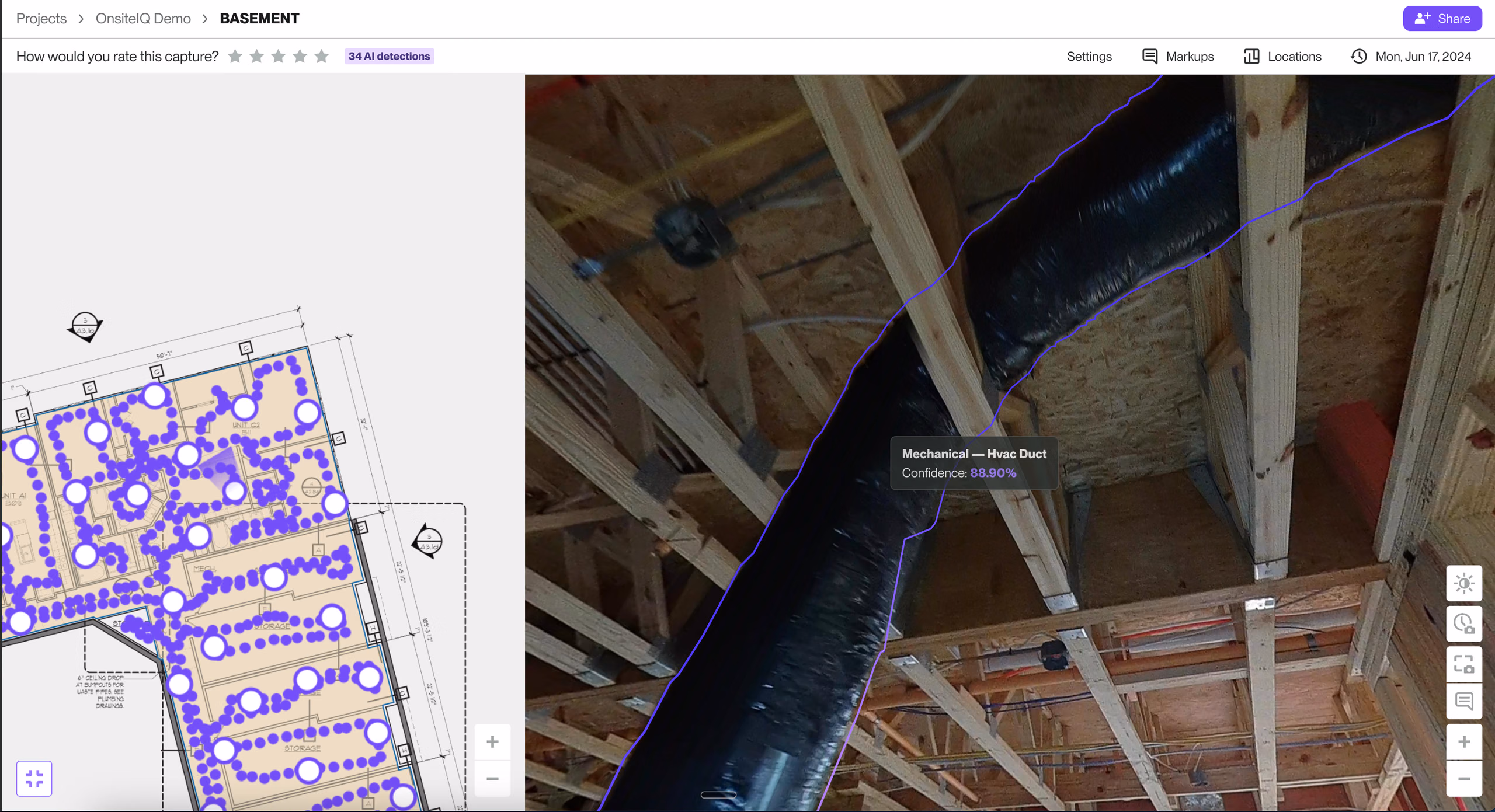Viewport: 1495px width, 812px height.
Task: Zoom in on the floor plan
Action: coord(492,741)
